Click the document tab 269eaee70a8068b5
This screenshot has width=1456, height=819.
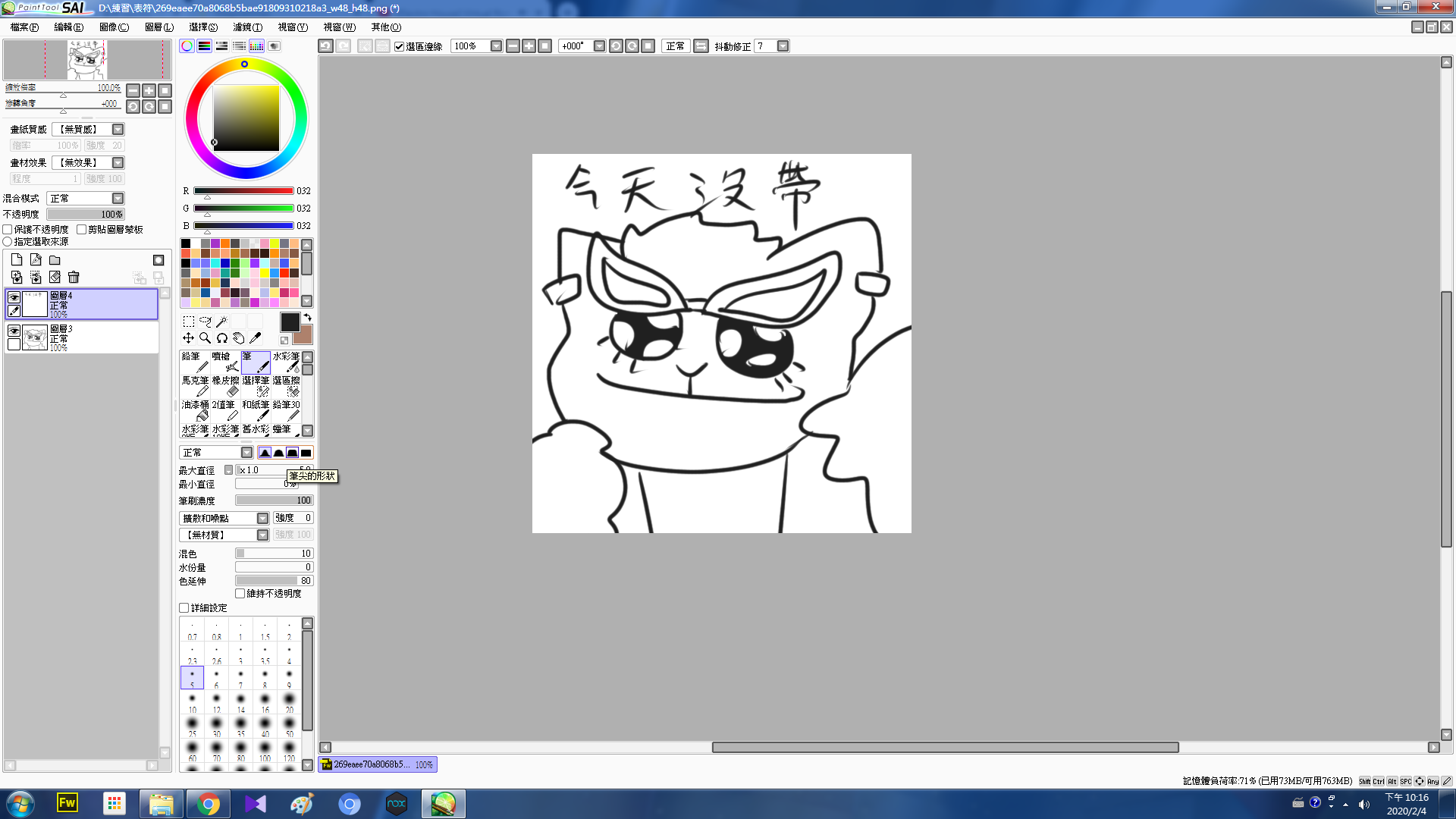click(x=378, y=764)
